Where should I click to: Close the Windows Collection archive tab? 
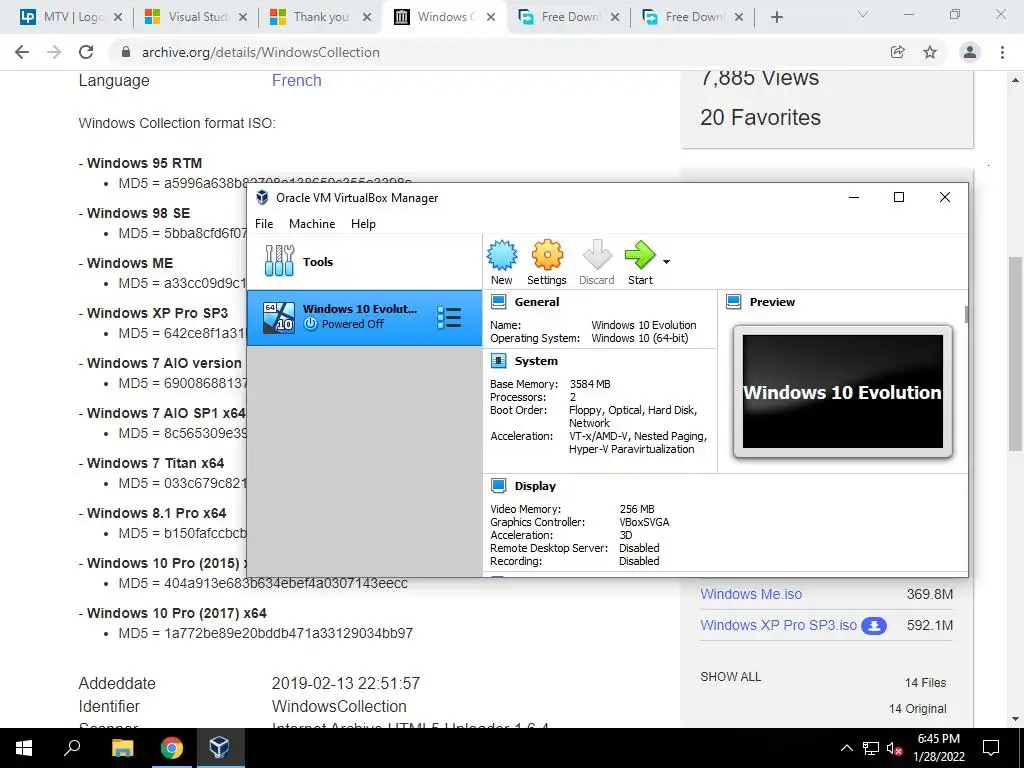point(491,18)
